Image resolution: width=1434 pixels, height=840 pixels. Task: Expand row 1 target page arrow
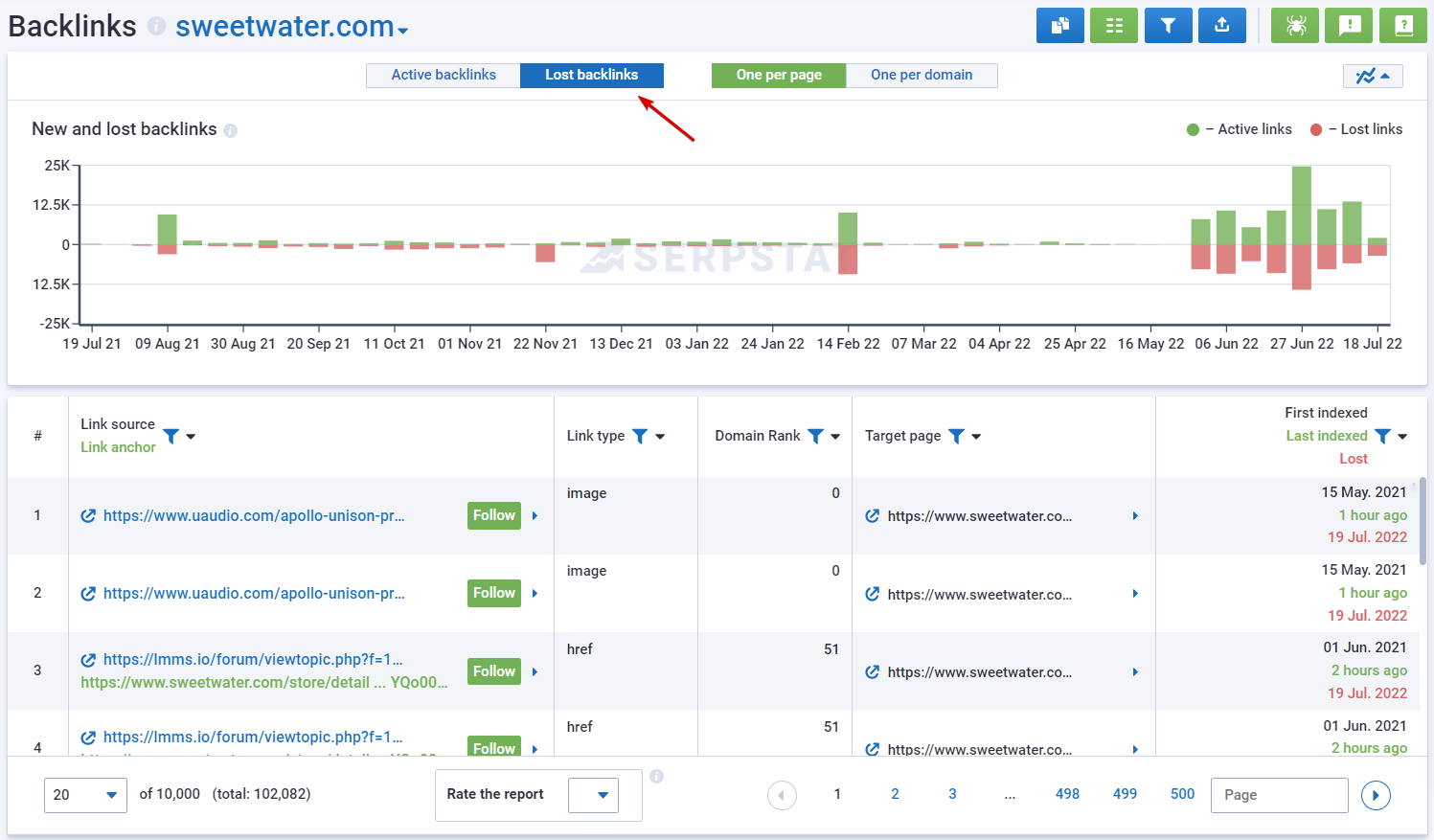pyautogui.click(x=1135, y=515)
